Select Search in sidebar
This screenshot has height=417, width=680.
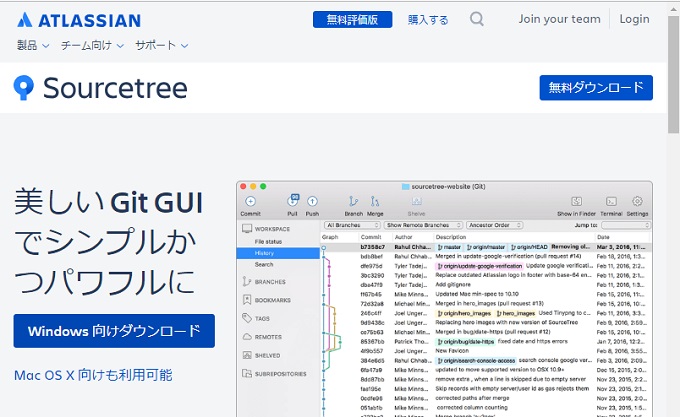click(264, 264)
